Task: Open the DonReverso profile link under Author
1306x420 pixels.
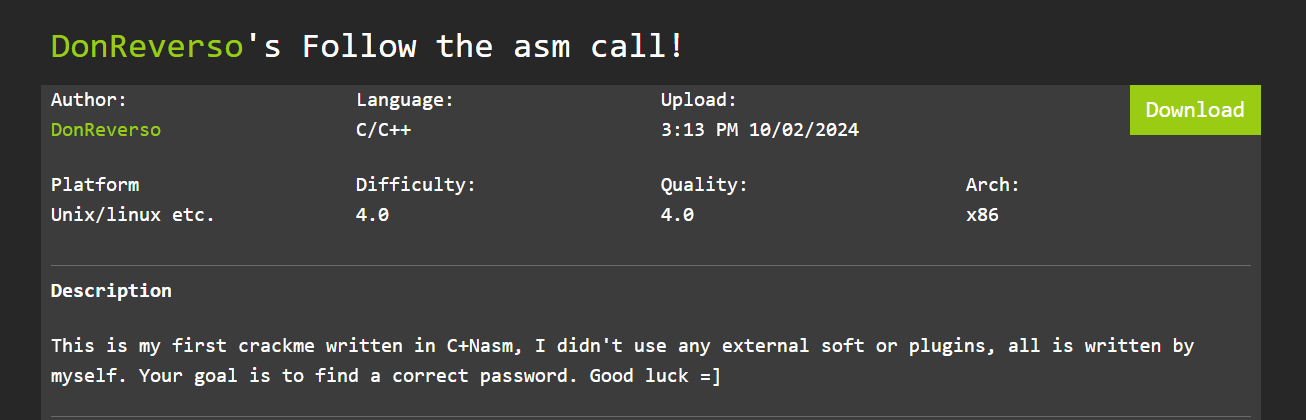Action: [106, 130]
